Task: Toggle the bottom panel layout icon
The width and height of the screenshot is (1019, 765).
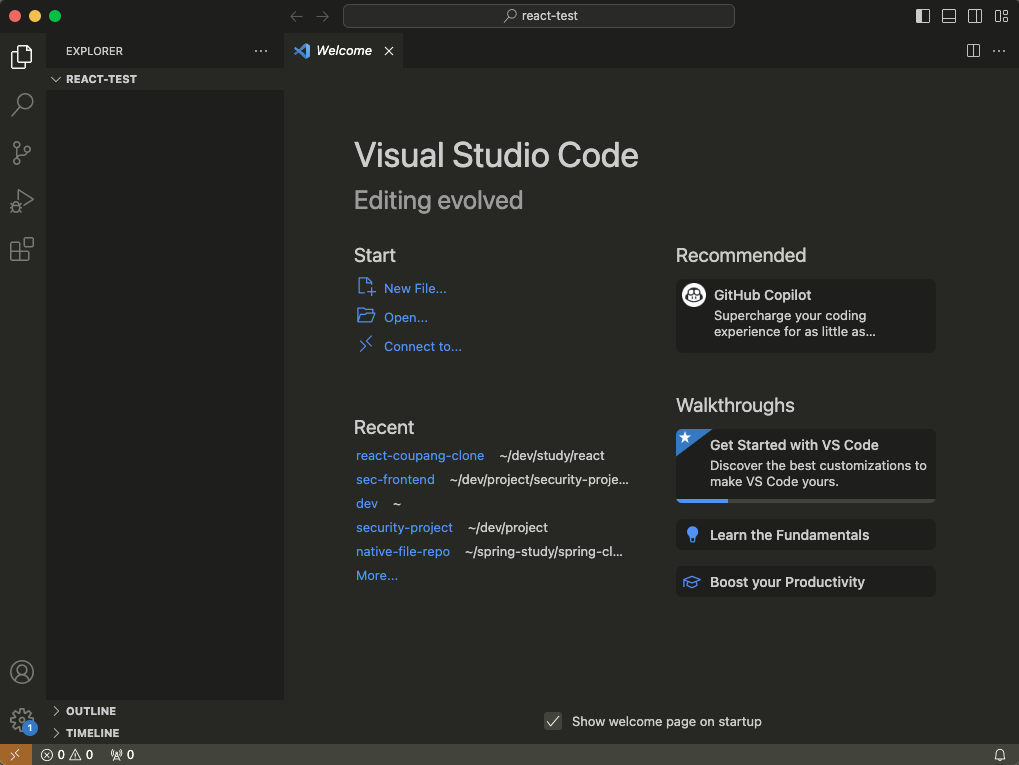Action: point(949,16)
